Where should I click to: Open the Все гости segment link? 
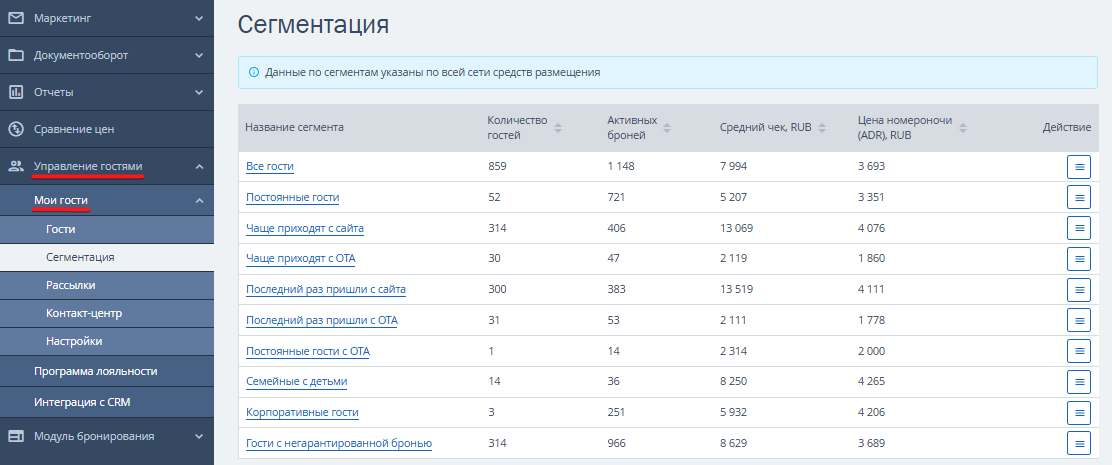pyautogui.click(x=269, y=167)
